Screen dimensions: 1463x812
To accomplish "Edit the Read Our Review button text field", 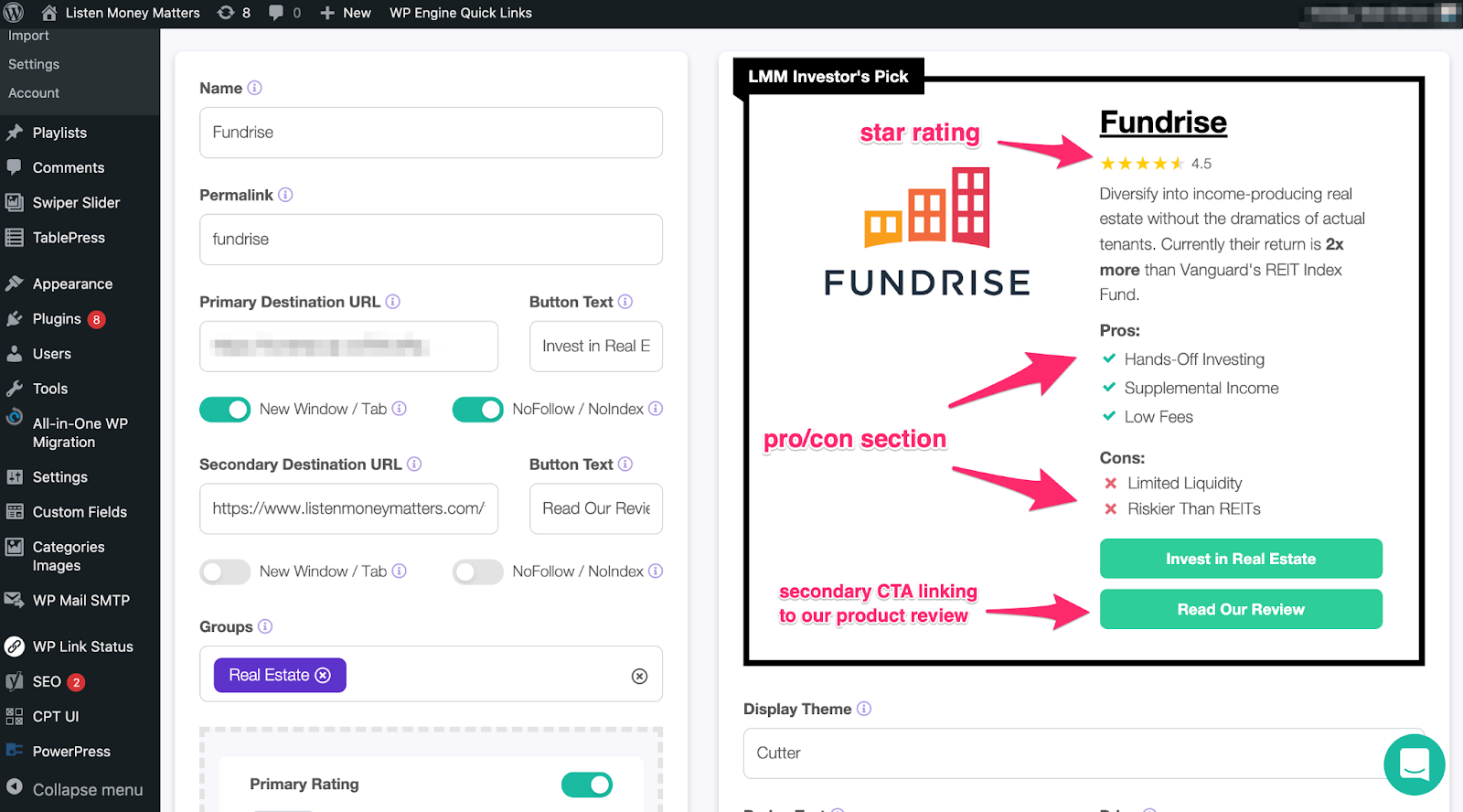I will tap(596, 508).
